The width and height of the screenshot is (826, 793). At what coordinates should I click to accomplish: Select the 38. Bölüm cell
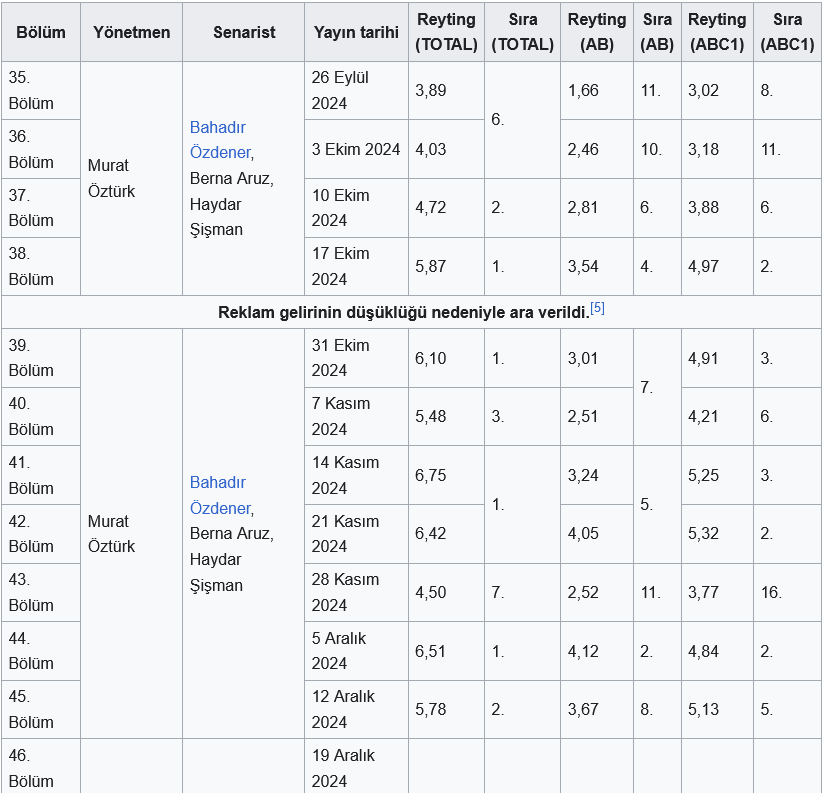pyautogui.click(x=41, y=267)
